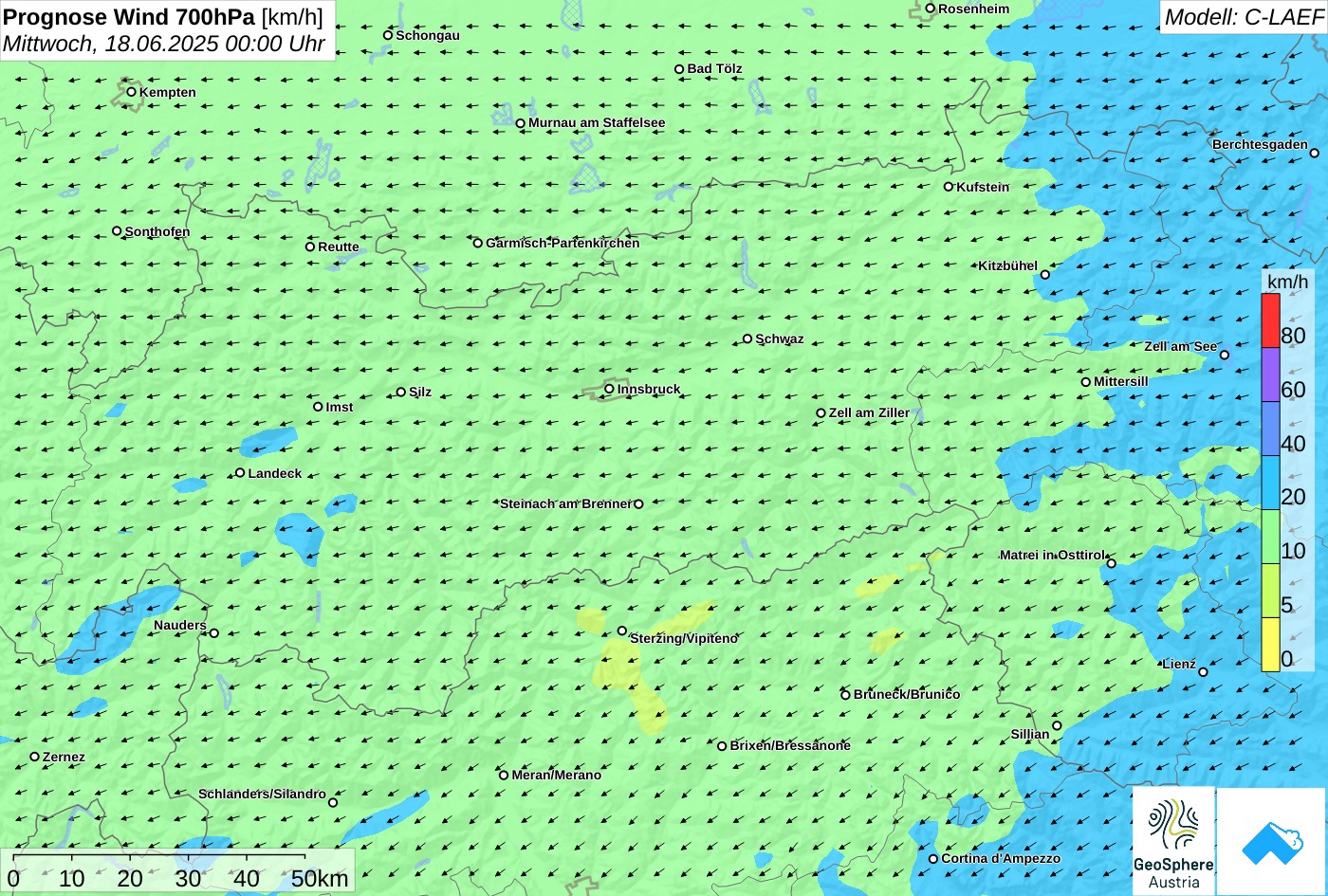Click the GeoSphere Austria logo
The height and width of the screenshot is (896, 1328).
coord(1173,840)
